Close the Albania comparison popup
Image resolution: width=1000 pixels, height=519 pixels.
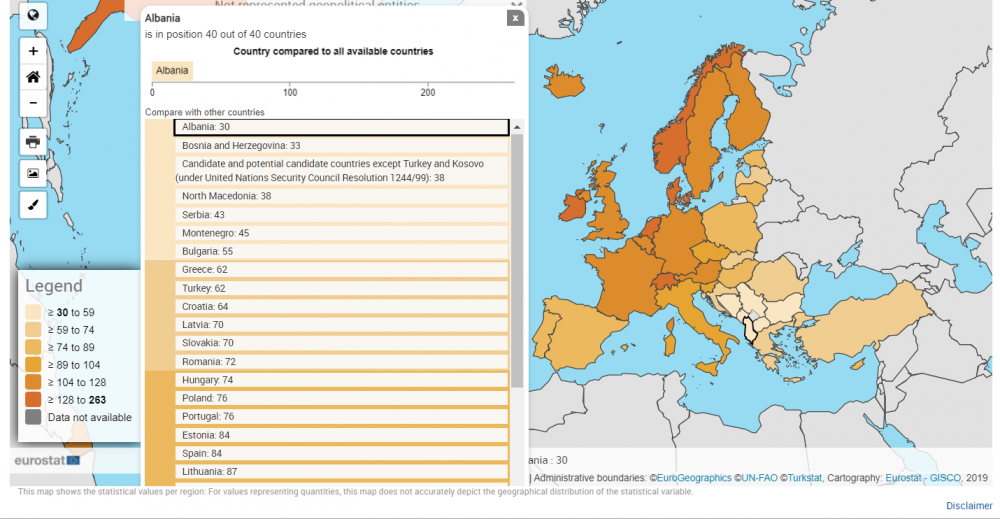coord(514,18)
